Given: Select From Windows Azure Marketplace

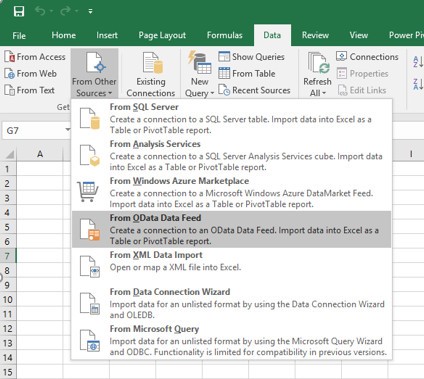Looking at the screenshot, I should point(232,192).
